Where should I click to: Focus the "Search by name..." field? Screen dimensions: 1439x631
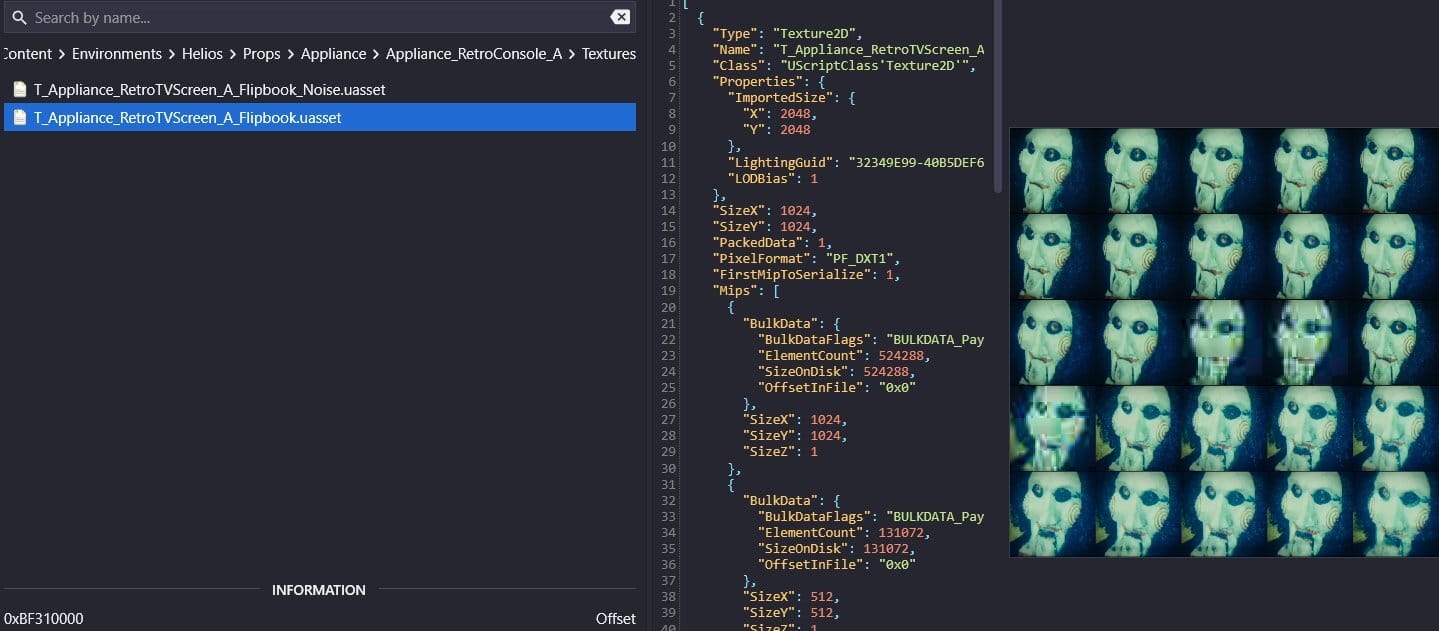[x=318, y=18]
